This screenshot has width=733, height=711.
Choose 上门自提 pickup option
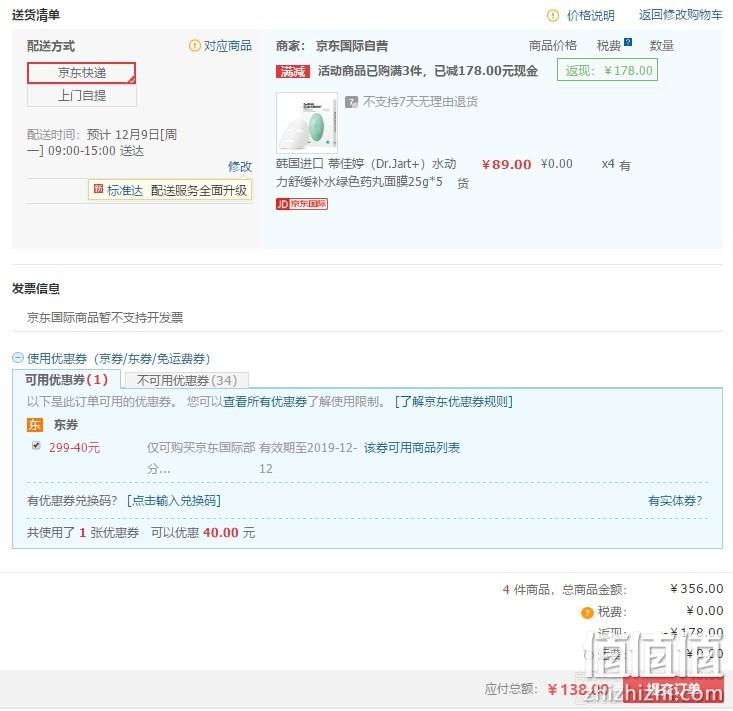point(82,96)
